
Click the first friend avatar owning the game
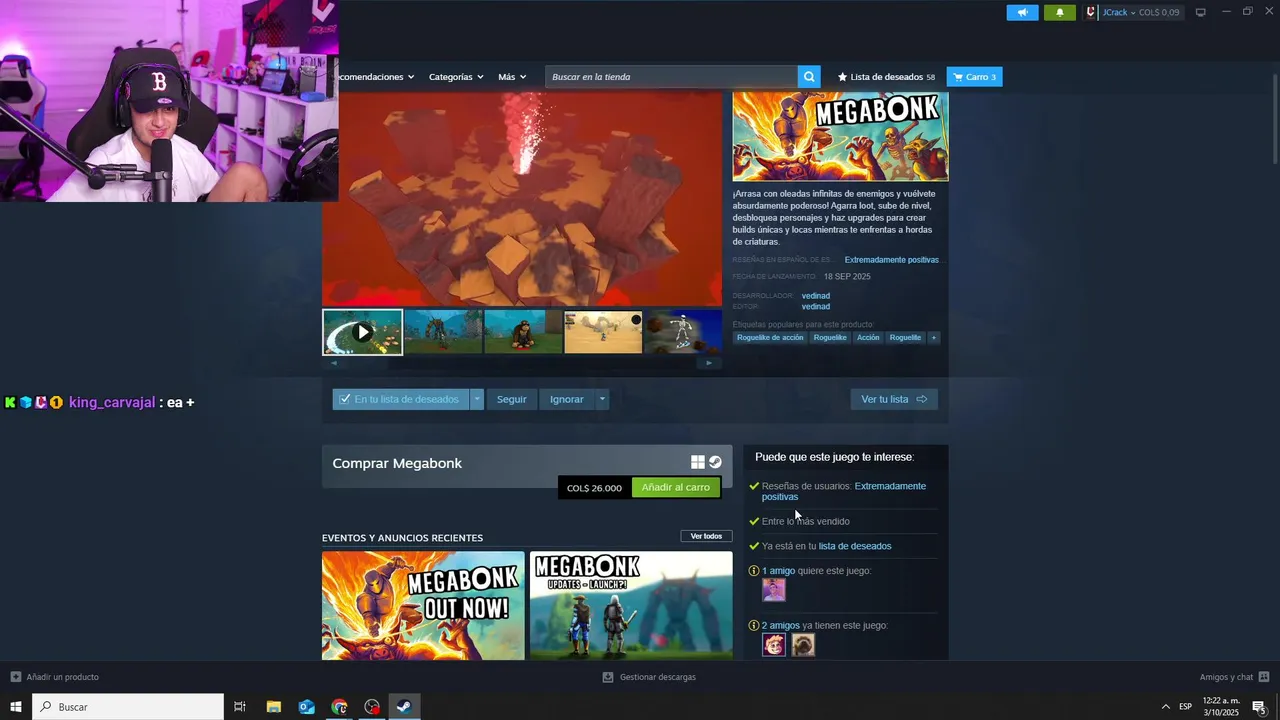tap(774, 645)
